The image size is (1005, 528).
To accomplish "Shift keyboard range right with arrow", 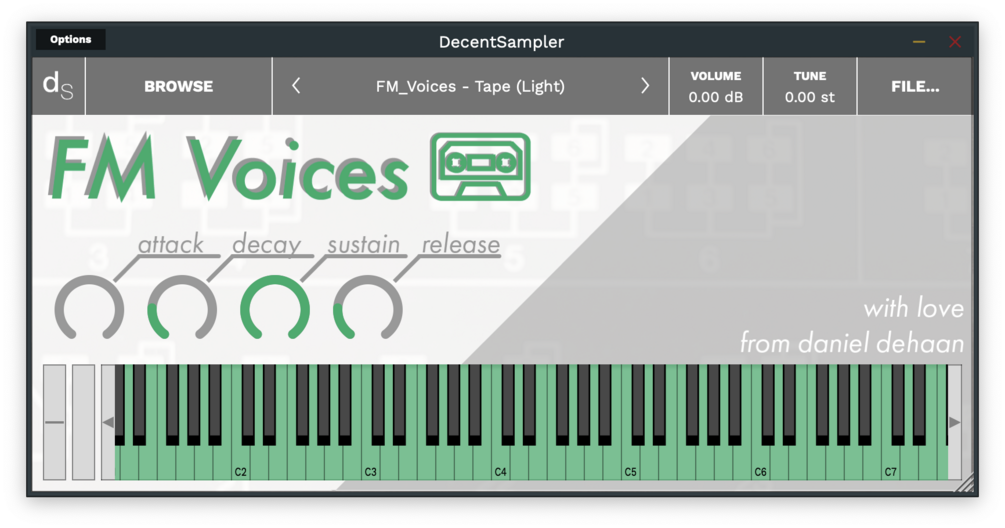I will coord(954,422).
